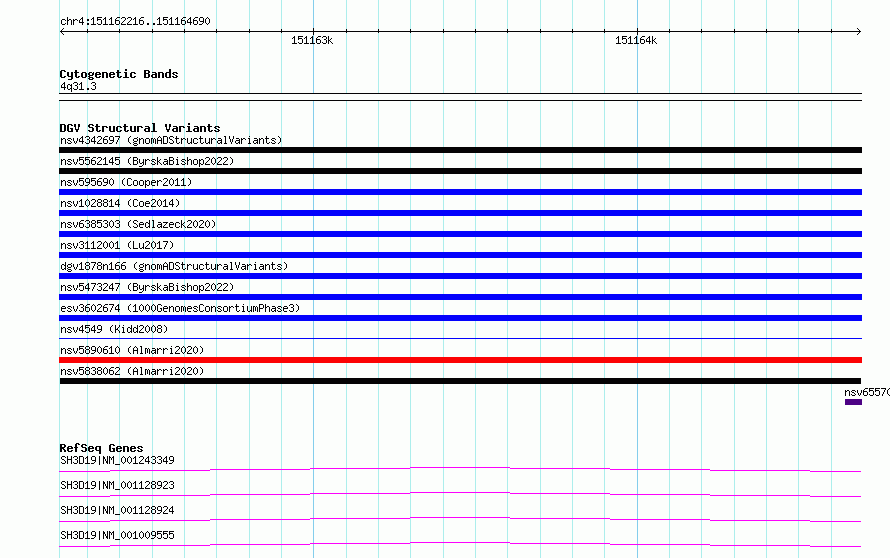Select the blue bar under nsv595690
This screenshot has height=558, width=890.
pos(460,192)
